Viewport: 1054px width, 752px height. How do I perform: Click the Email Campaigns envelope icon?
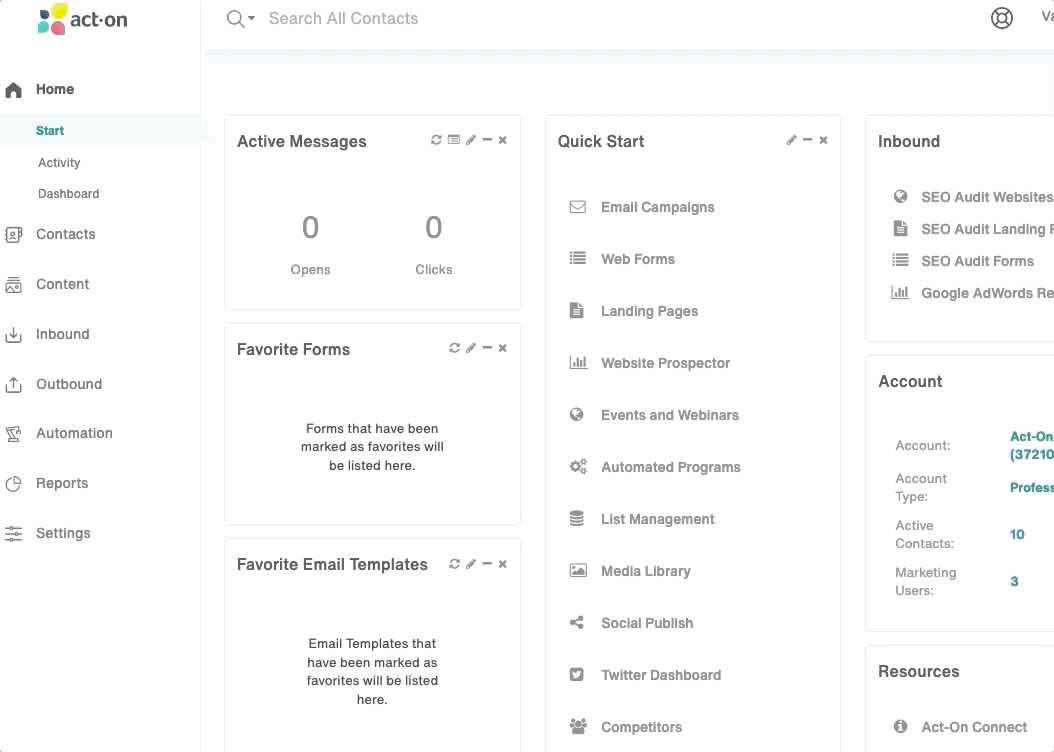pyautogui.click(x=577, y=207)
